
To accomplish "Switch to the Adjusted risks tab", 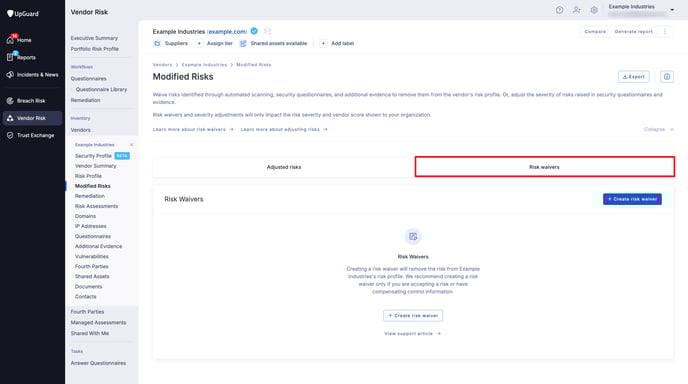I will click(x=284, y=167).
